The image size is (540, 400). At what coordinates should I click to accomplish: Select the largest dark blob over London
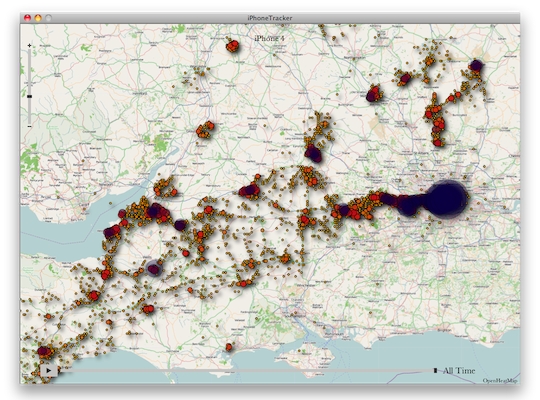tap(446, 199)
